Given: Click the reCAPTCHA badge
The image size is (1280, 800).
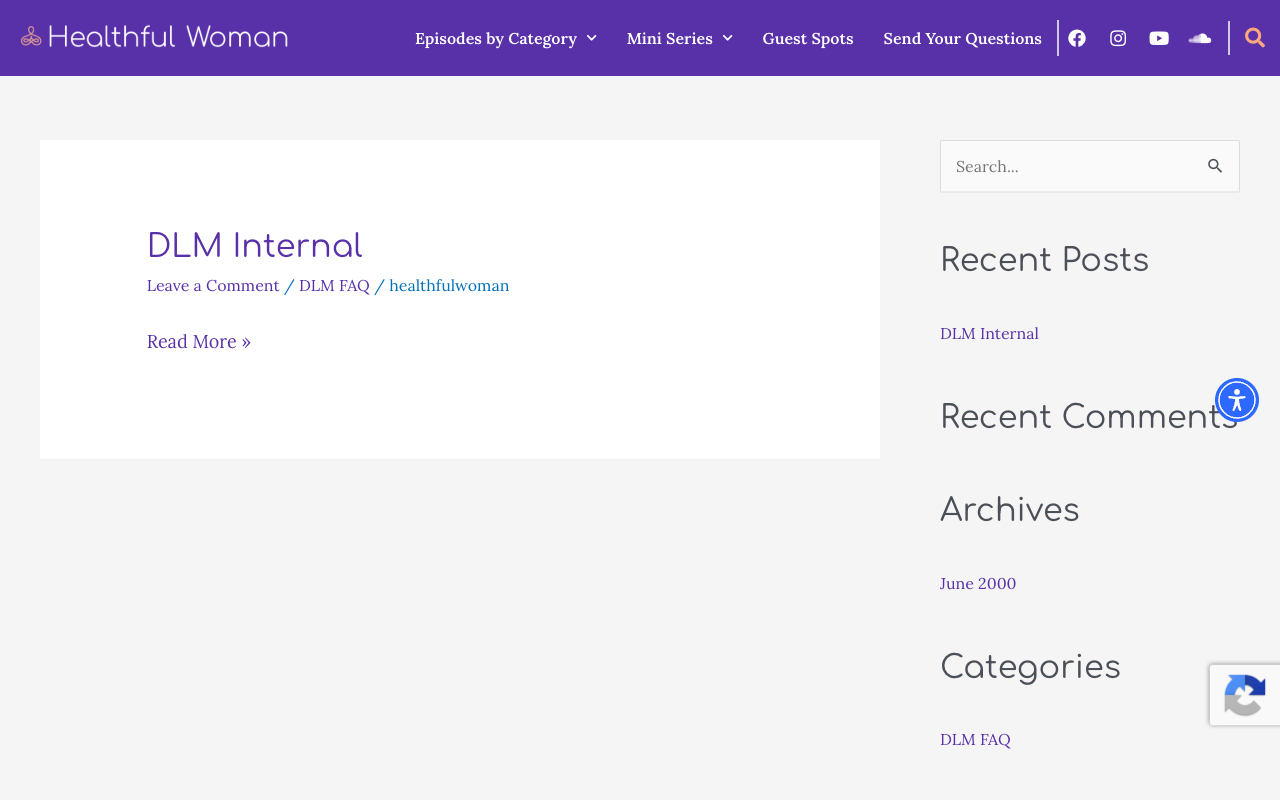Looking at the screenshot, I should tap(1245, 695).
